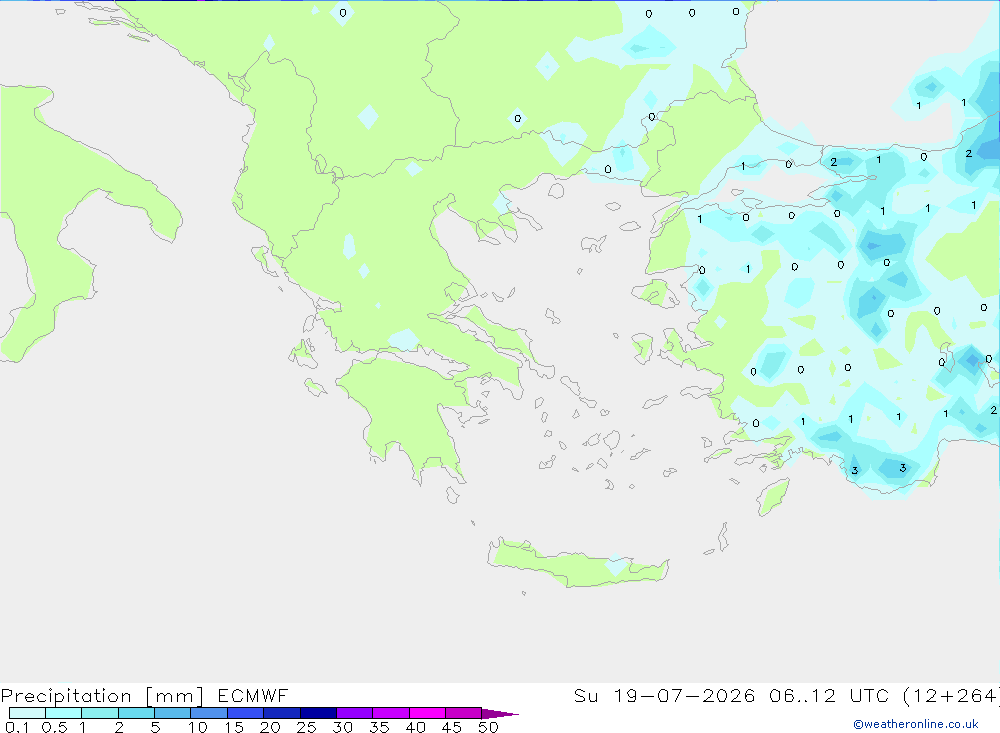Click the '45' legend scale label
Image resolution: width=1000 pixels, height=733 pixels.
tap(452, 727)
